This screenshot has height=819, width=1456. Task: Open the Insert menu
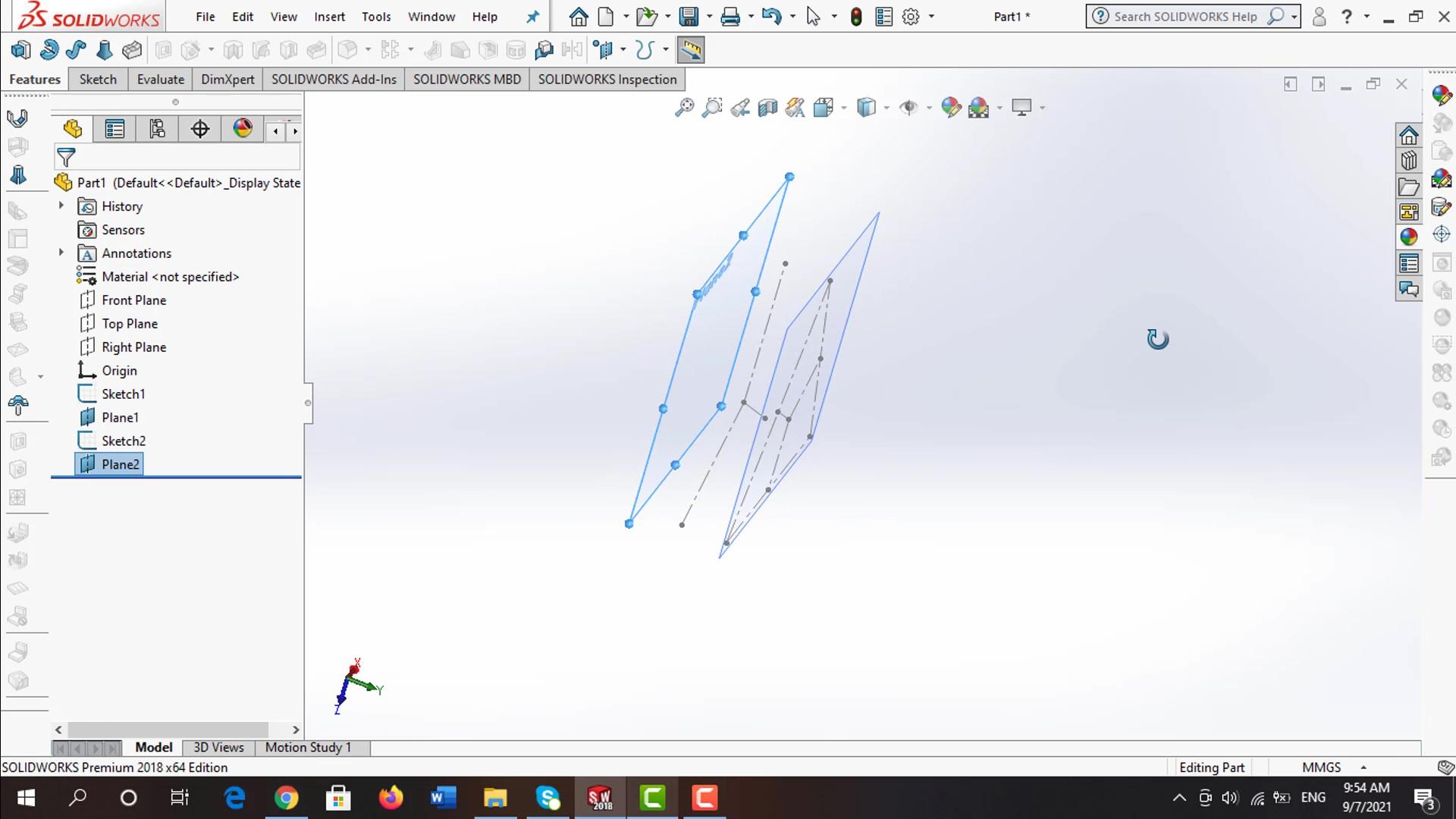(329, 17)
